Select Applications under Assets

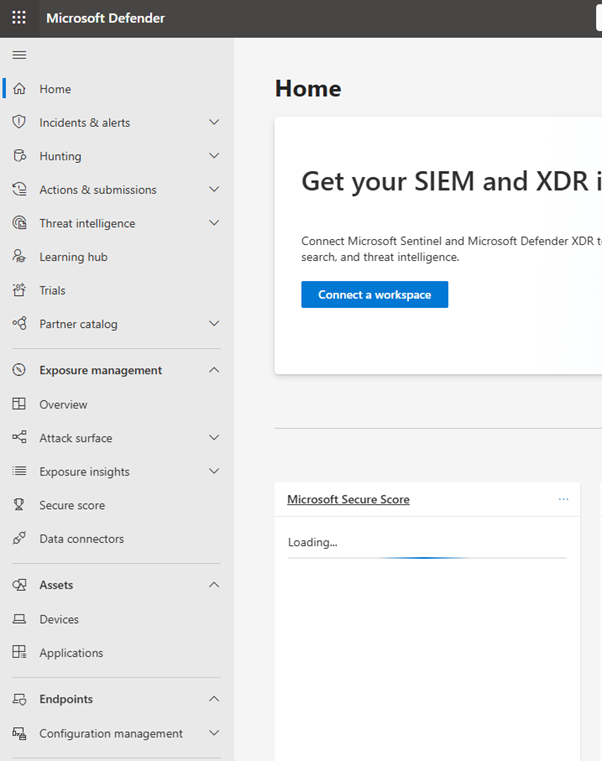[x=71, y=653]
